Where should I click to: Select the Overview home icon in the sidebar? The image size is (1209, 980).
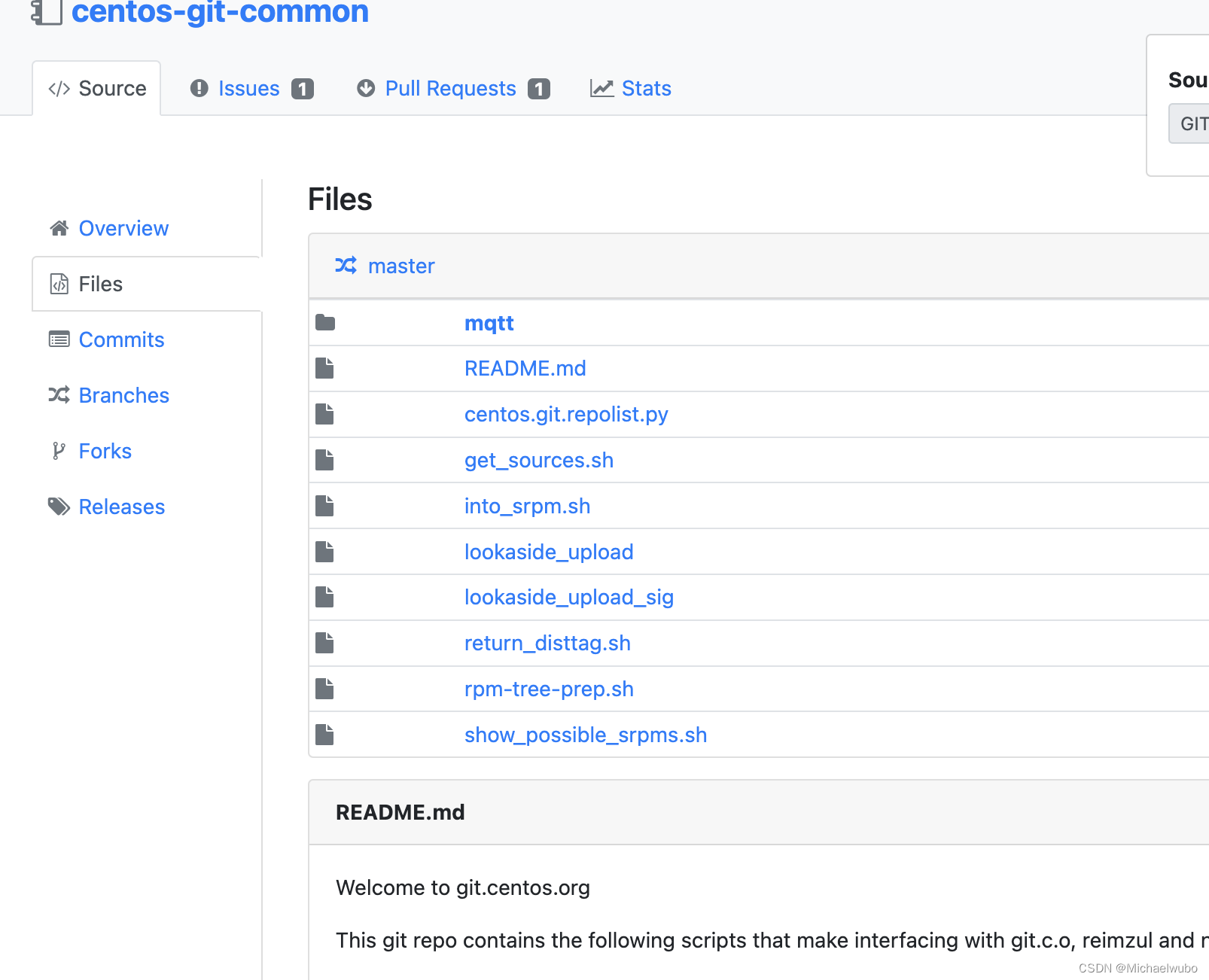pos(59,228)
